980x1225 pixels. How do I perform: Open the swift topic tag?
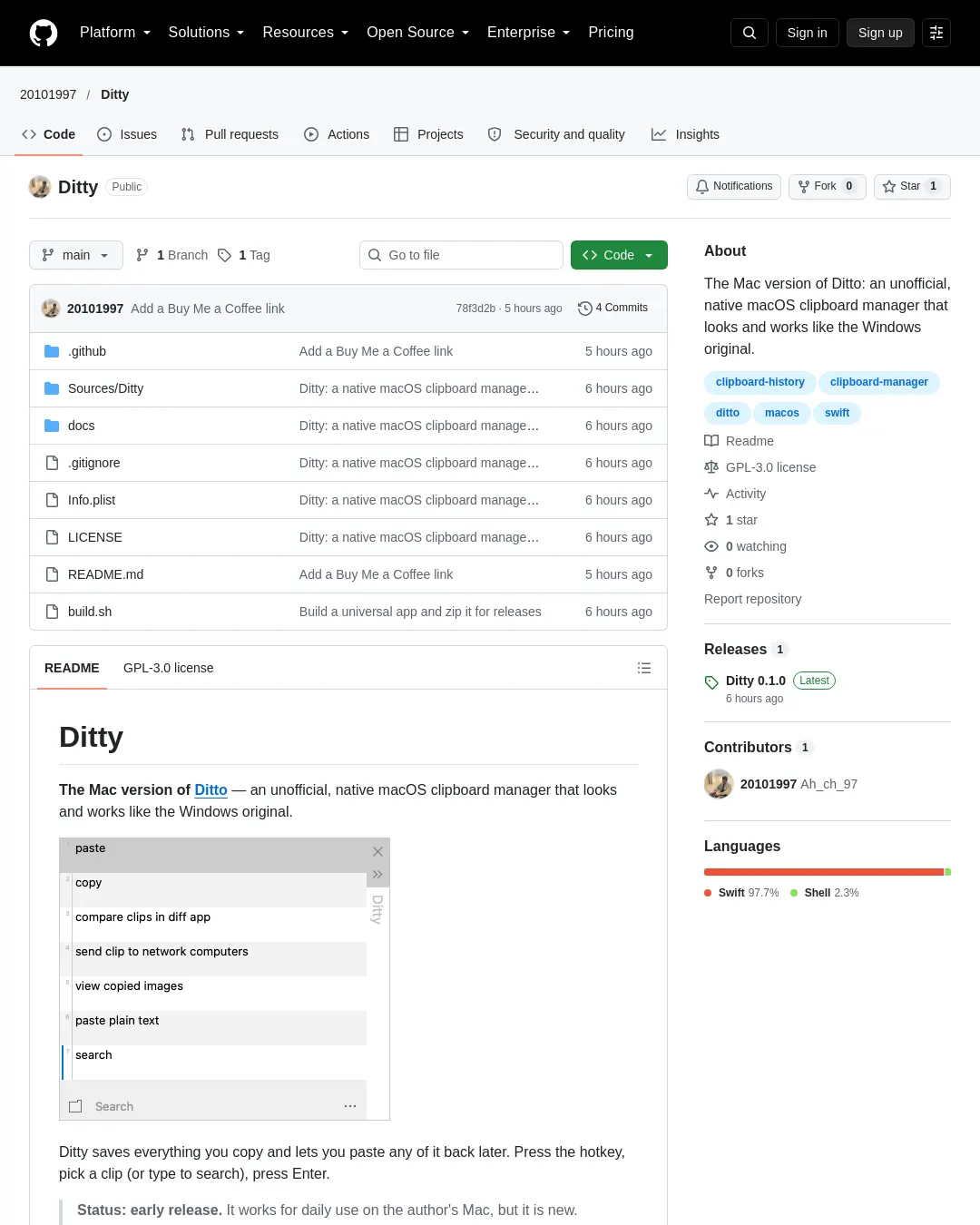tap(837, 413)
